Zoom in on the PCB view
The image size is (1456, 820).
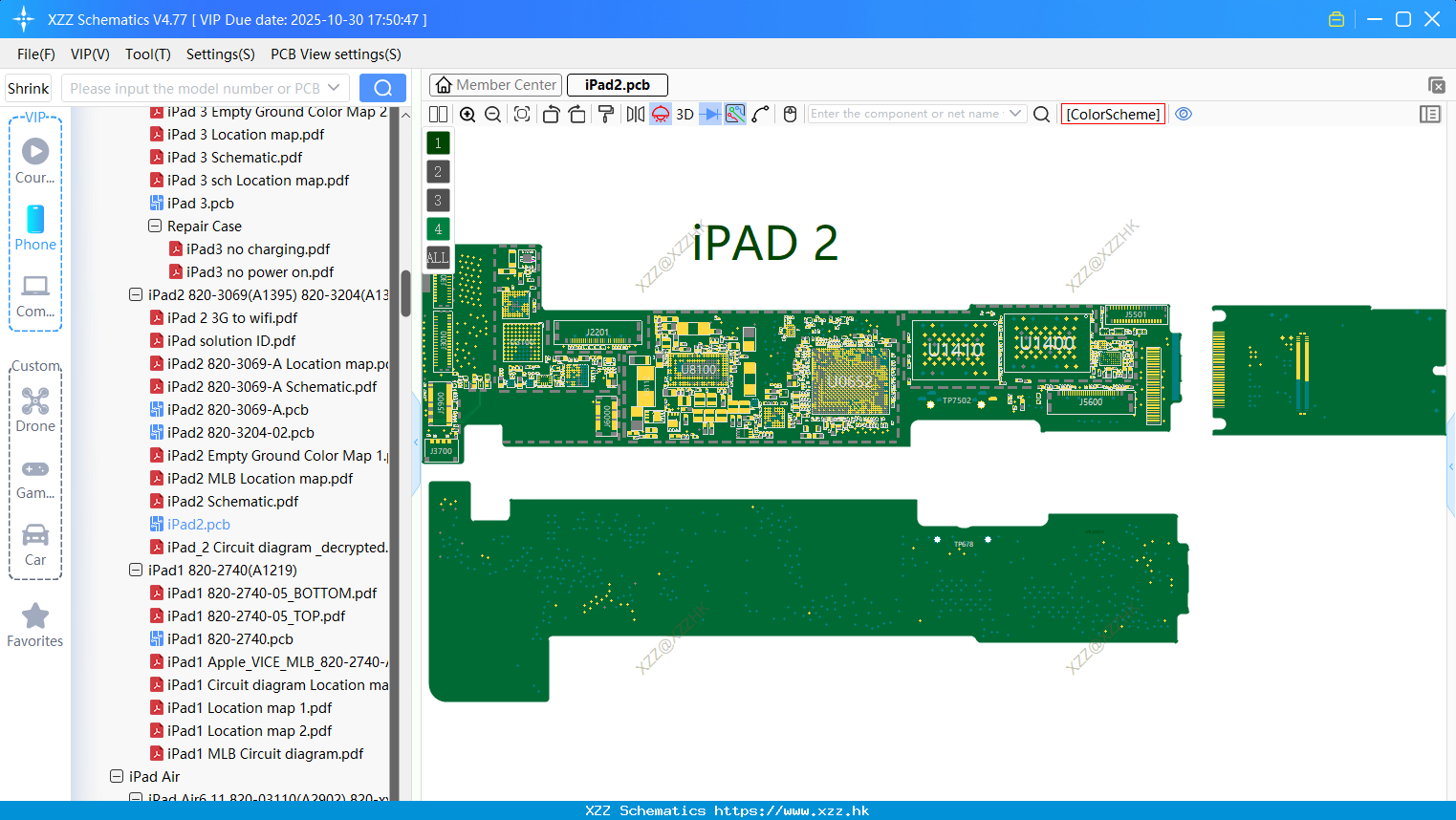point(467,114)
